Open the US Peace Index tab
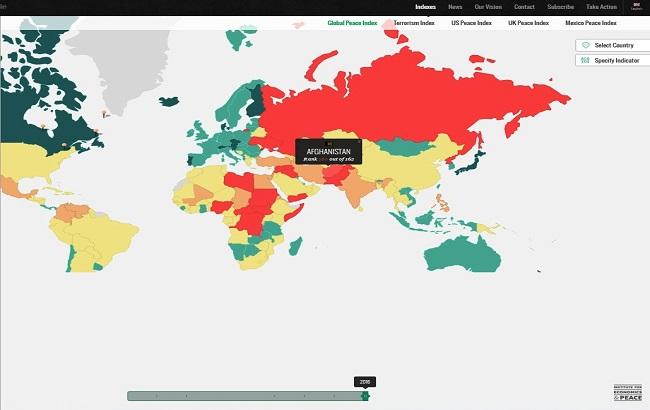 click(x=470, y=22)
